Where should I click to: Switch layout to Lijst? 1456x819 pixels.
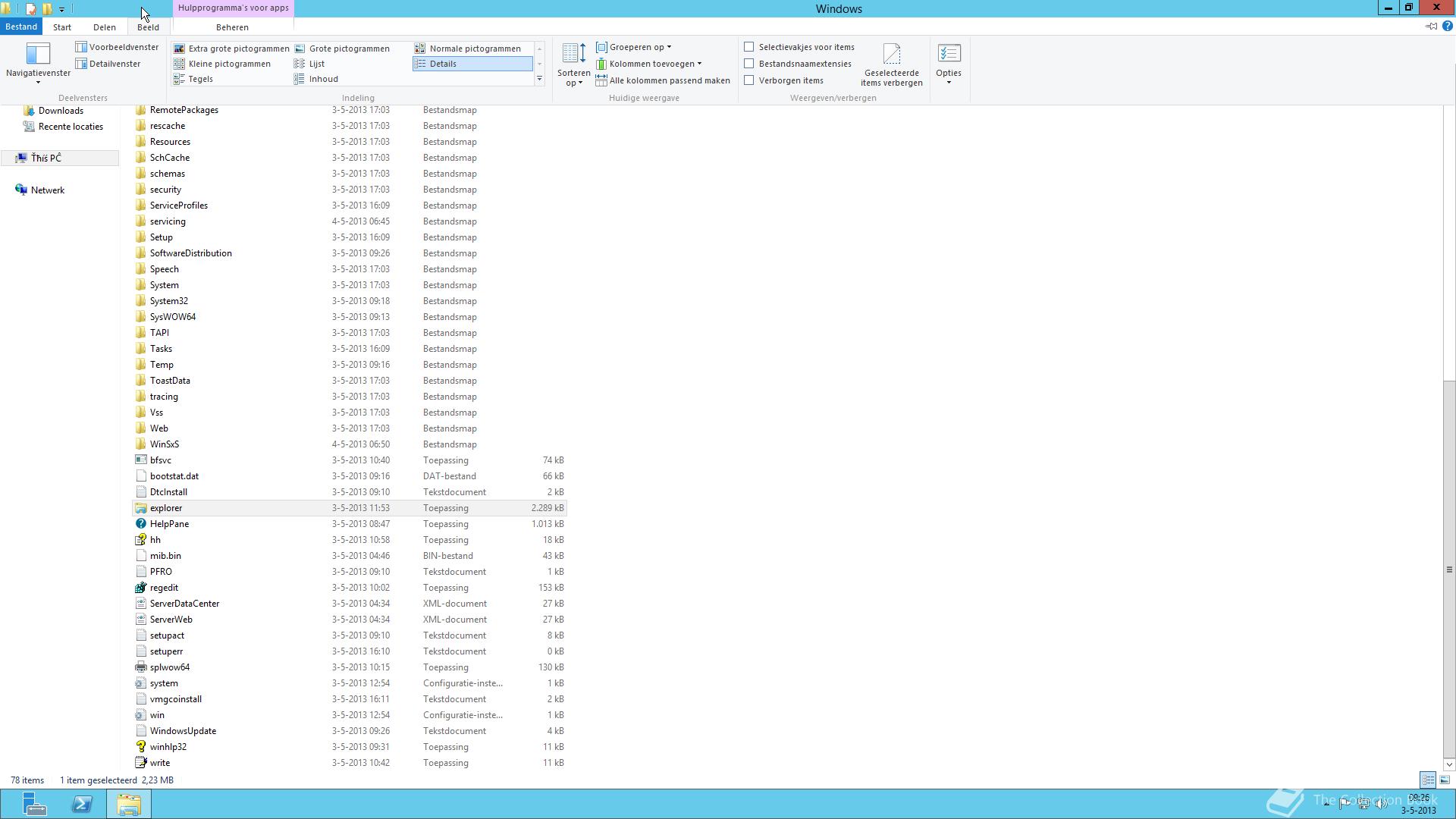[x=309, y=64]
